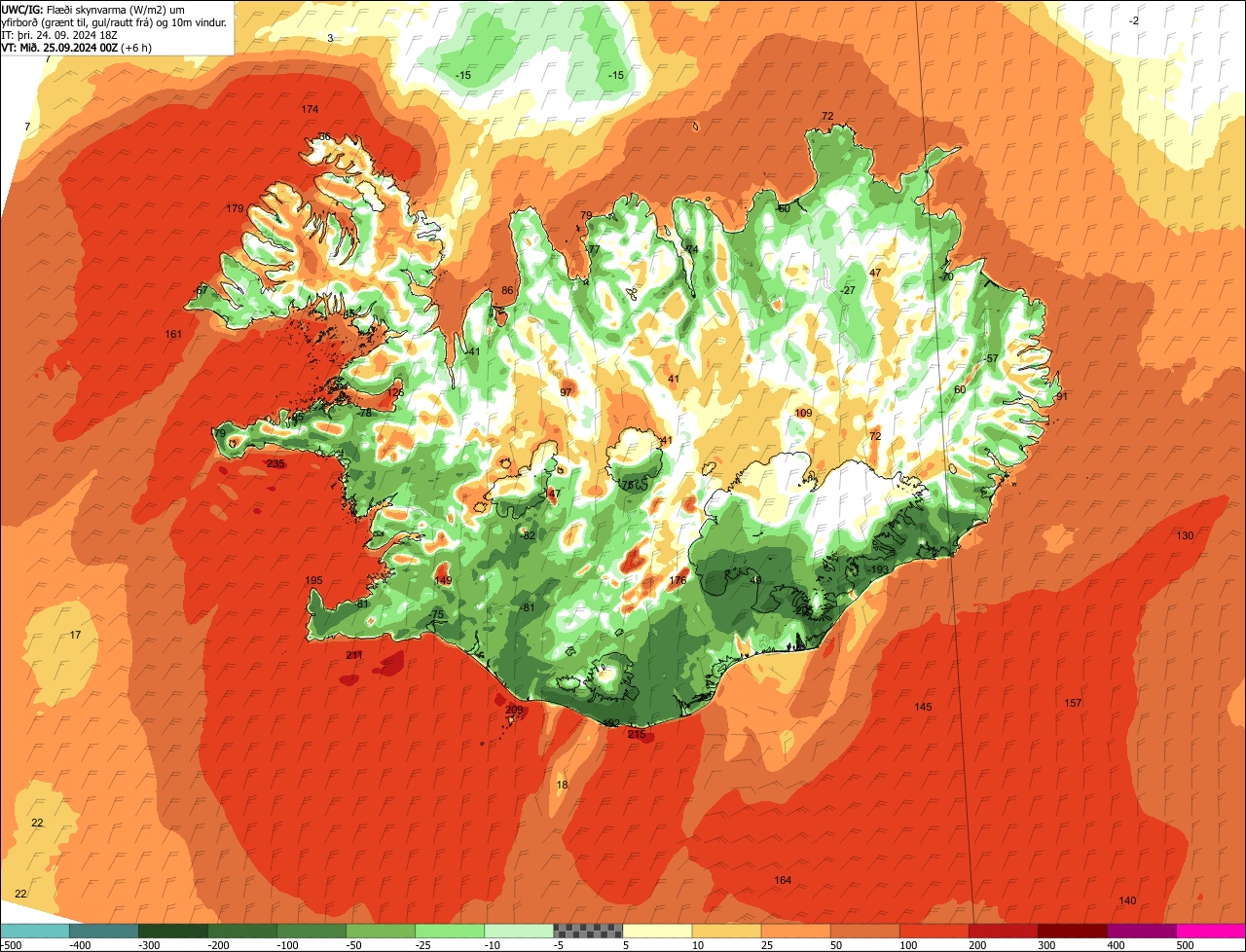Pick the darkest green -300 legend swatch
Image resolution: width=1246 pixels, height=952 pixels.
[172, 932]
